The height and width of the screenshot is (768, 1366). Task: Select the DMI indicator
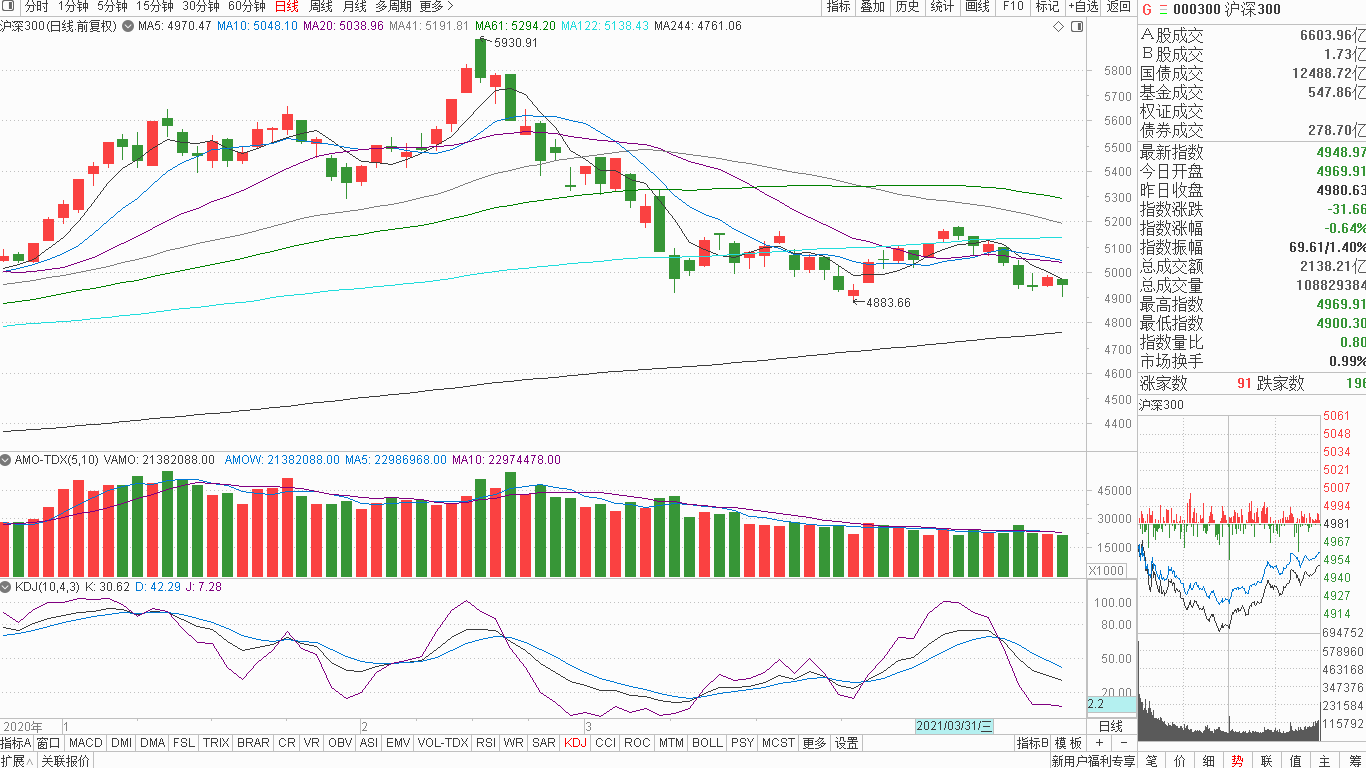pyautogui.click(x=121, y=743)
